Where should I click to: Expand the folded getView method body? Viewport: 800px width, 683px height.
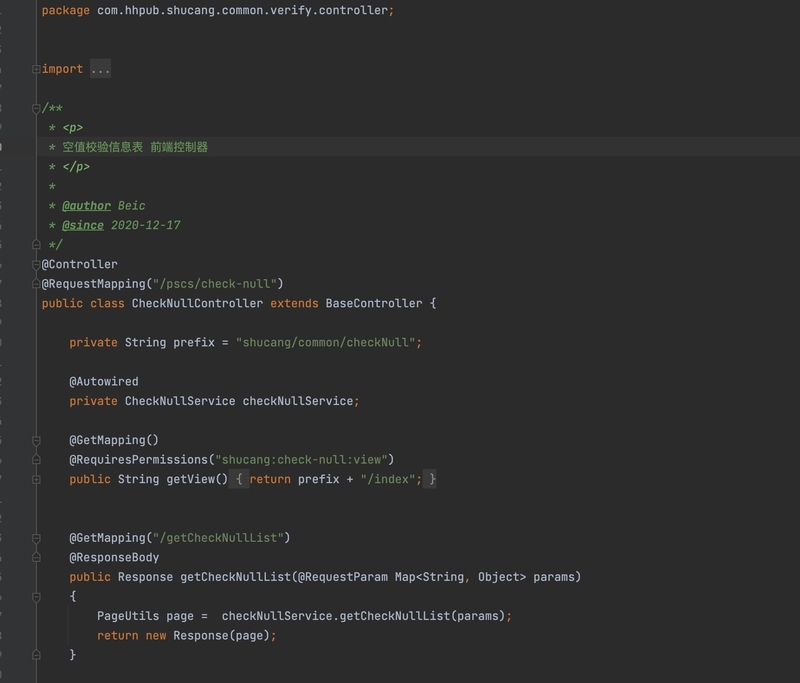(x=36, y=479)
